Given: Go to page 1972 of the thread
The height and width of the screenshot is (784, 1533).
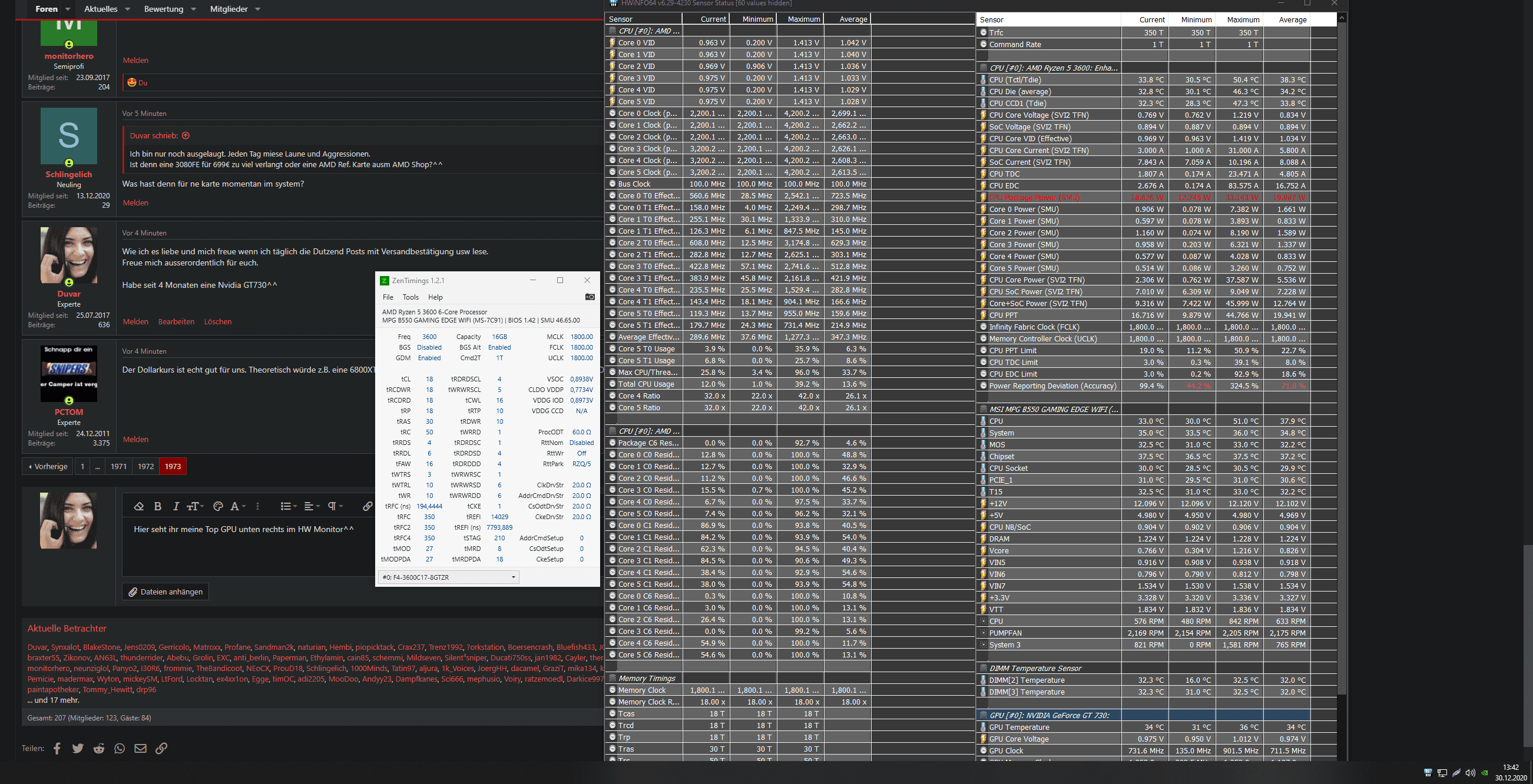Looking at the screenshot, I should click(x=146, y=466).
